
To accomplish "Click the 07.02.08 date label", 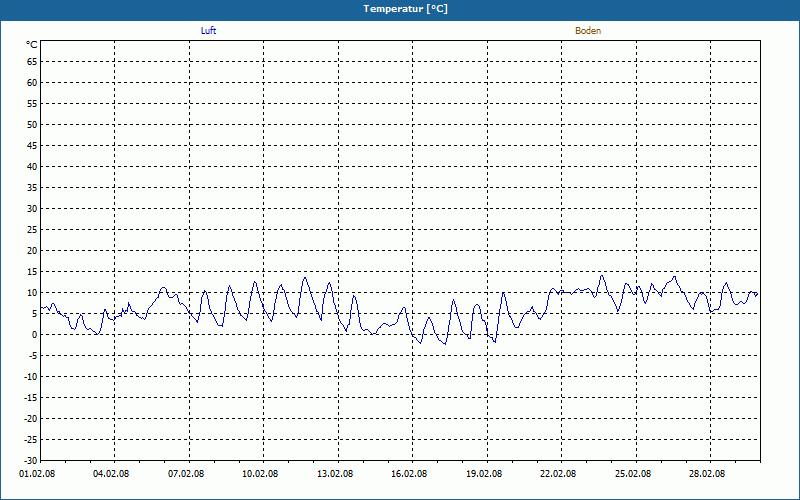I will 186,474.
